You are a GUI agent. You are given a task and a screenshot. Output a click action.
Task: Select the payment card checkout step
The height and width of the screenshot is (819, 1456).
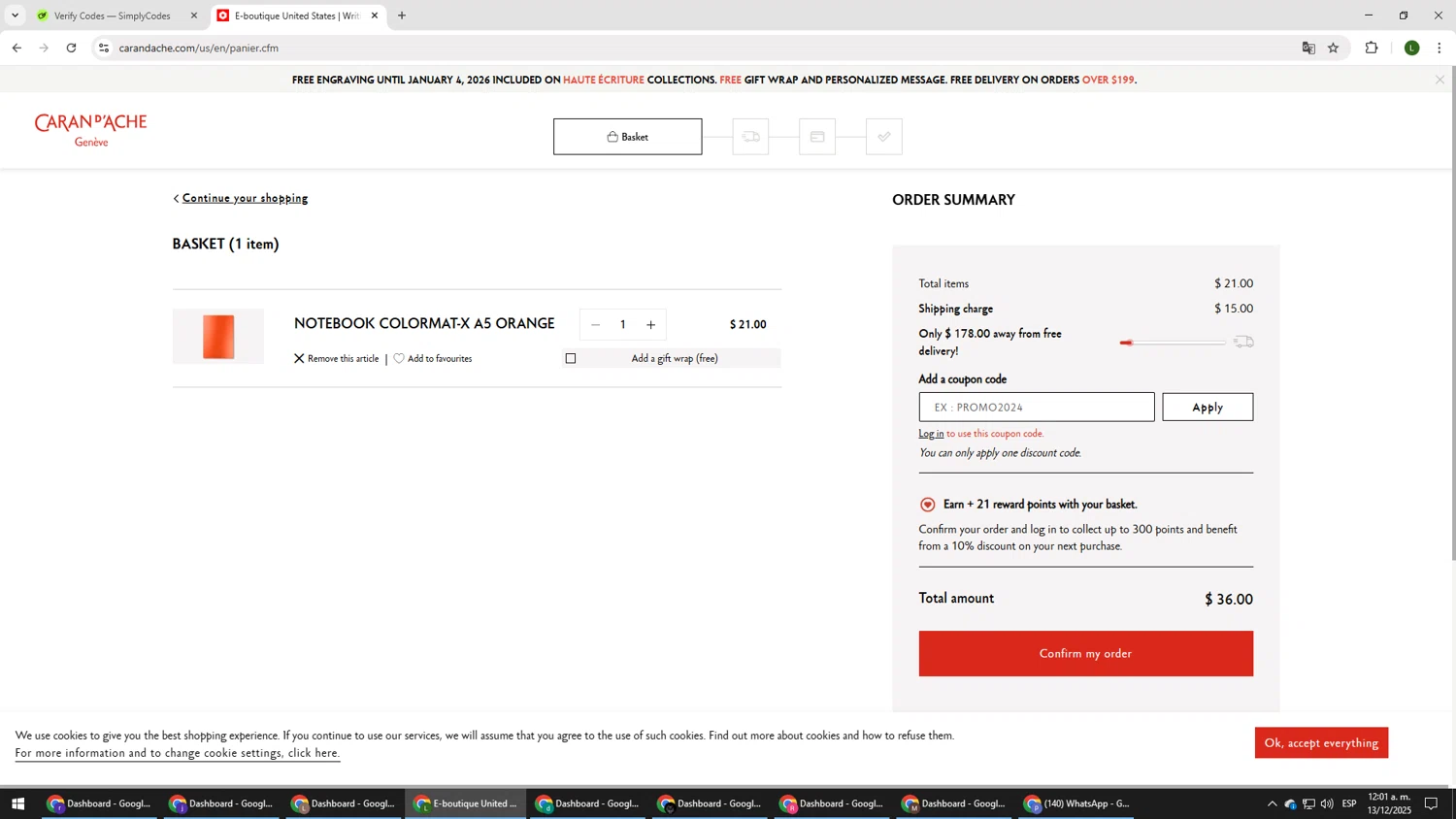click(817, 137)
